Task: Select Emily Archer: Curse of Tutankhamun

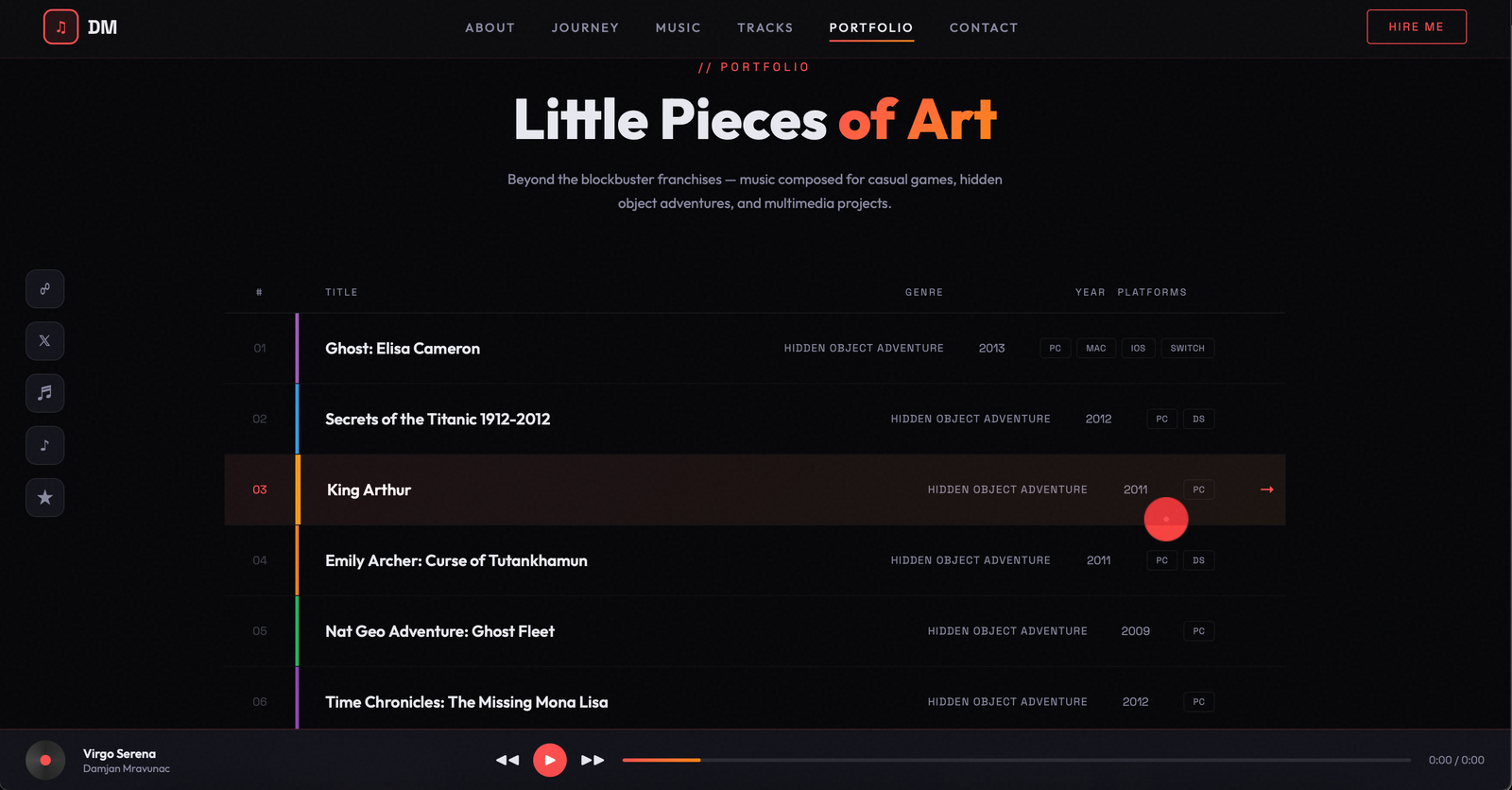Action: click(456, 561)
